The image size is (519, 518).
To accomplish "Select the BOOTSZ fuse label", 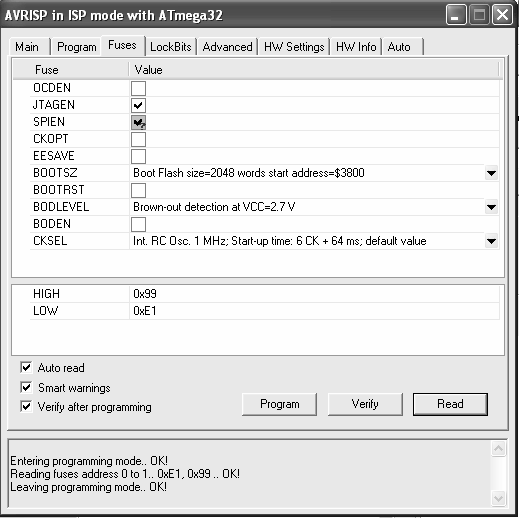I will (55, 173).
